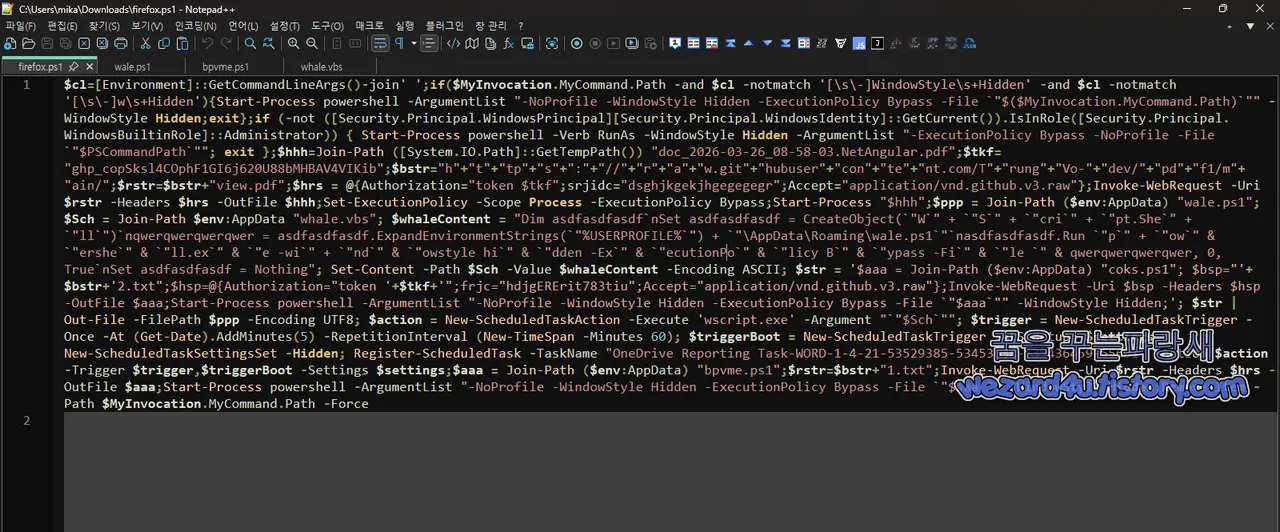Click the Zoom Out icon
The height and width of the screenshot is (532, 1280).
click(x=312, y=44)
